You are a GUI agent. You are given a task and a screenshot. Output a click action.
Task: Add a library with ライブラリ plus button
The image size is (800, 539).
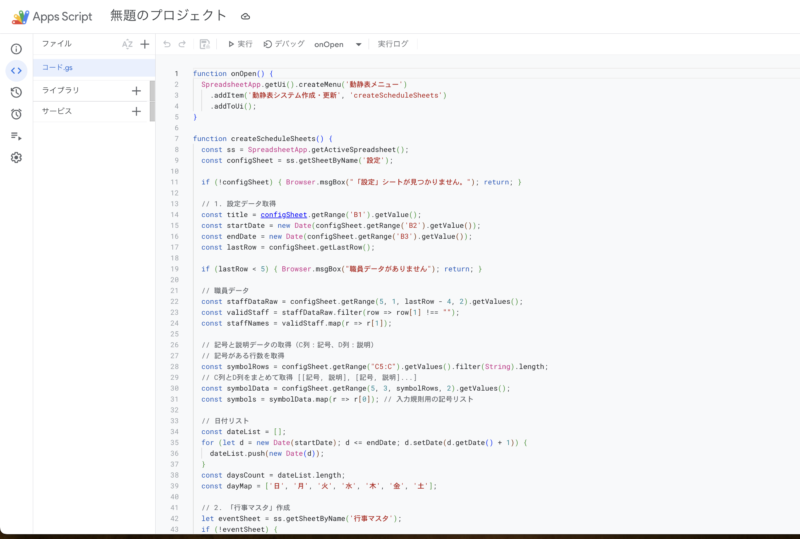[x=136, y=90]
